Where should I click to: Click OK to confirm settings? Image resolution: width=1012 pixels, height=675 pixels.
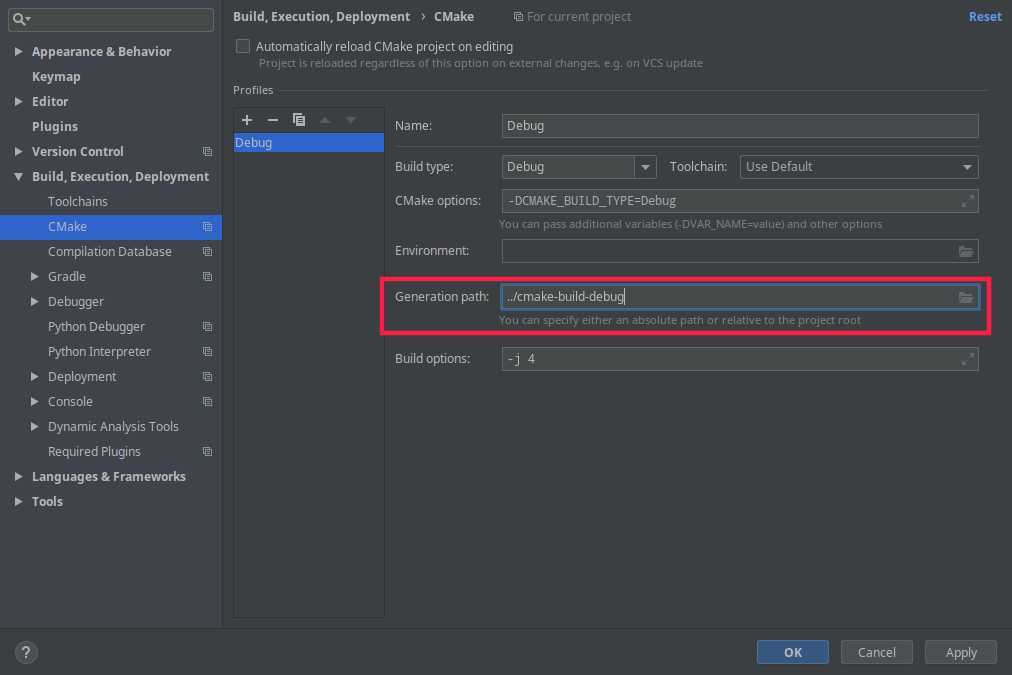[793, 652]
